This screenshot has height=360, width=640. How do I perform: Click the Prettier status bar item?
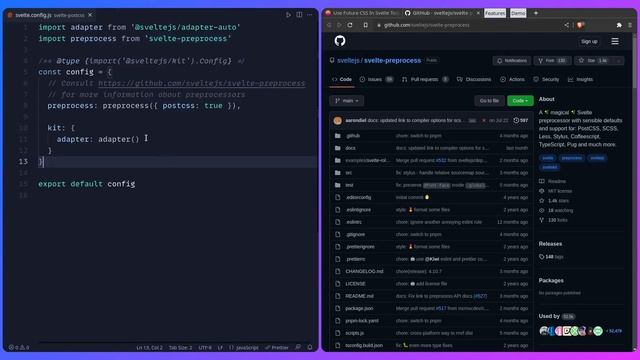tap(277, 348)
